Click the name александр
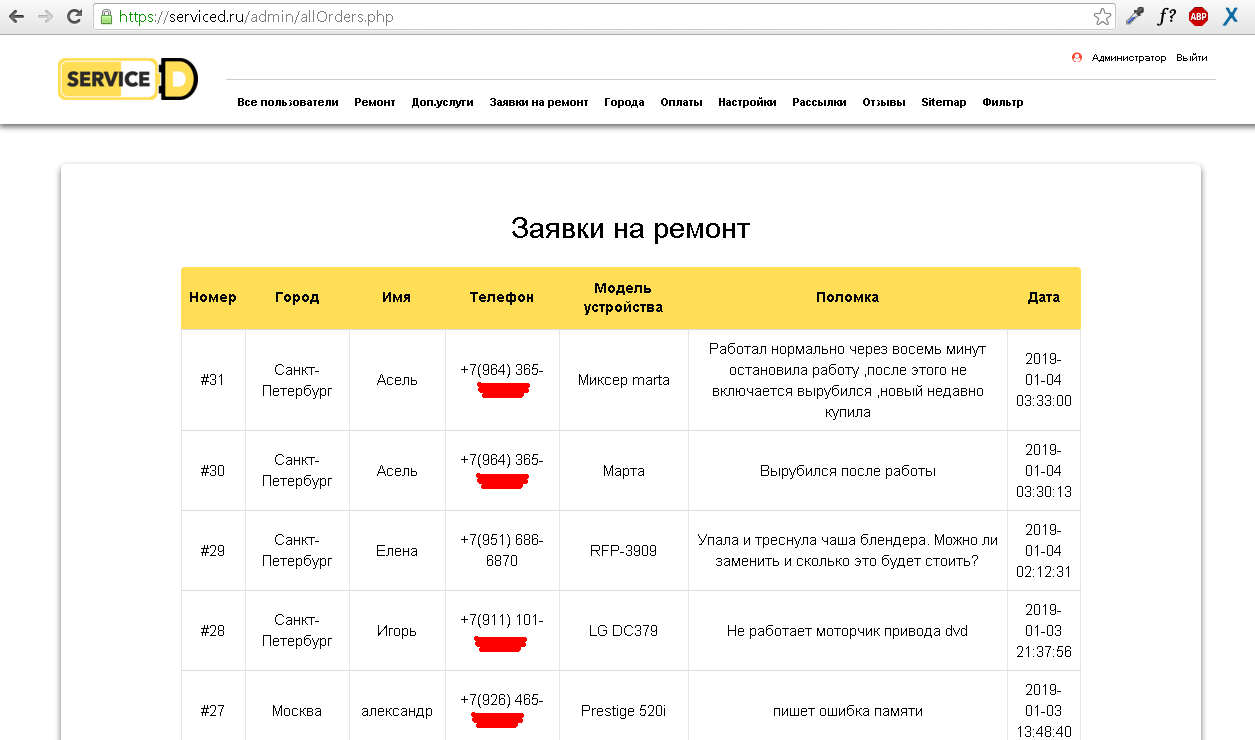 397,711
